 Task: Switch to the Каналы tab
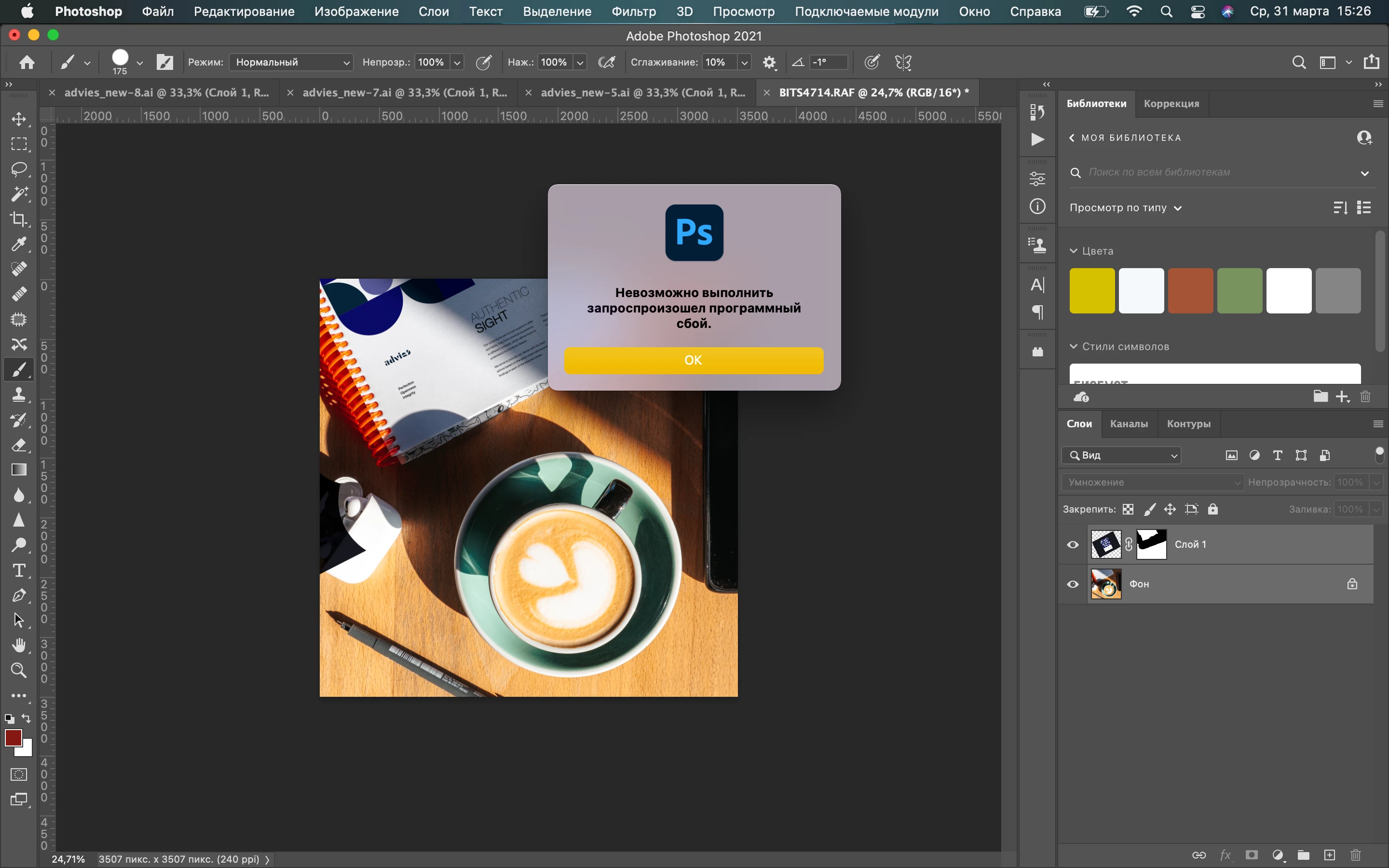click(1129, 424)
